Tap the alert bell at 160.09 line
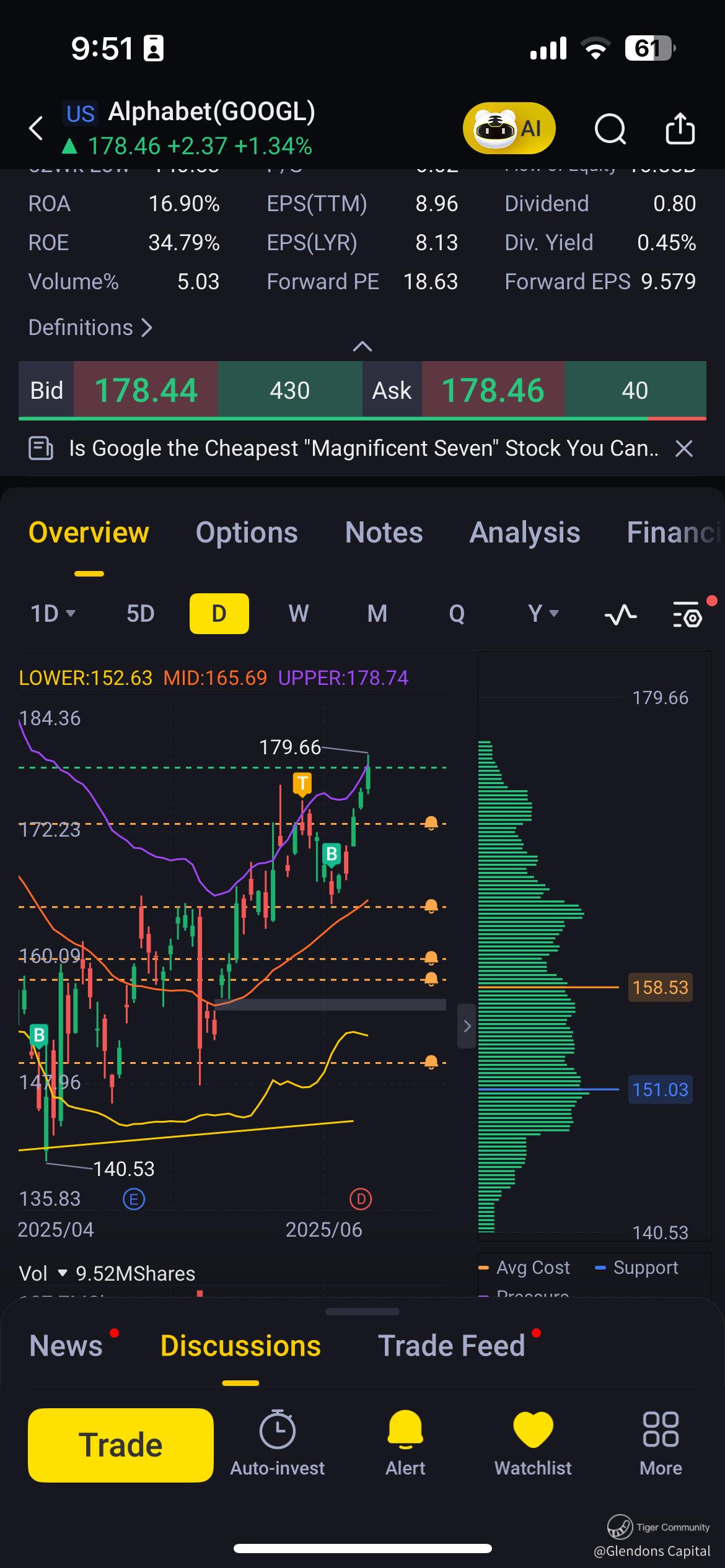 tap(431, 958)
